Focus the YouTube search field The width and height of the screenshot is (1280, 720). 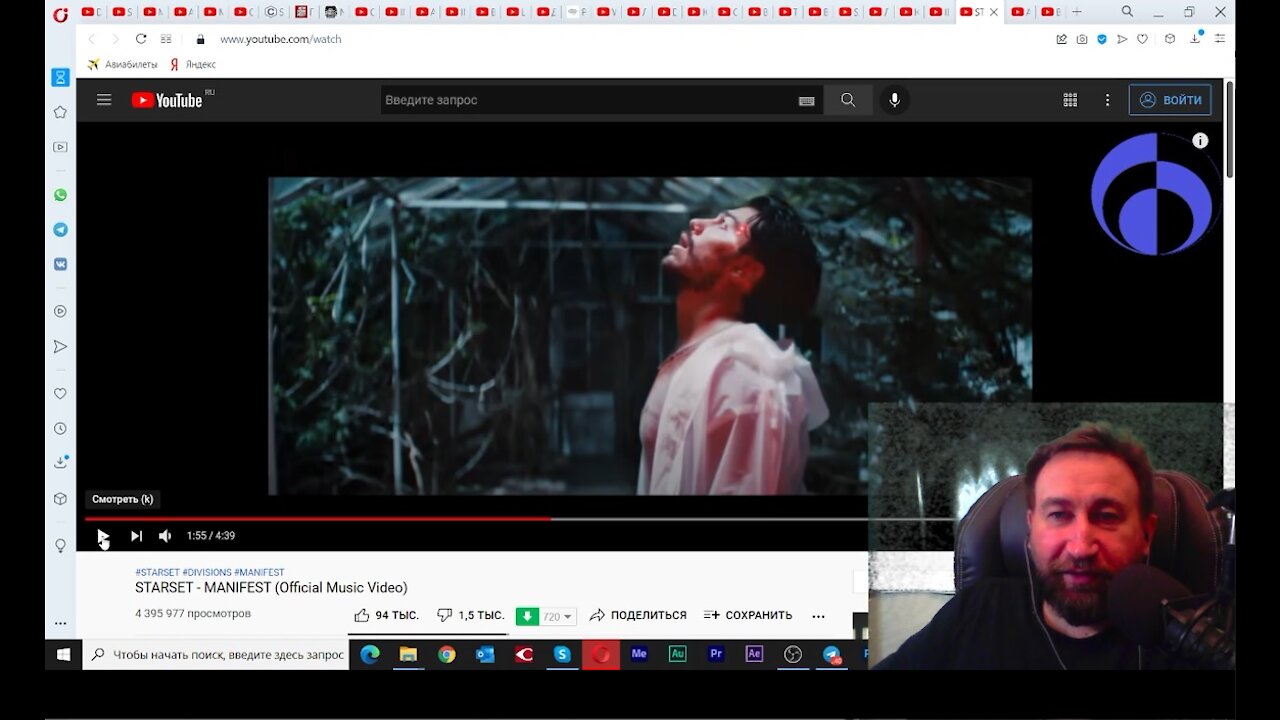click(x=588, y=100)
